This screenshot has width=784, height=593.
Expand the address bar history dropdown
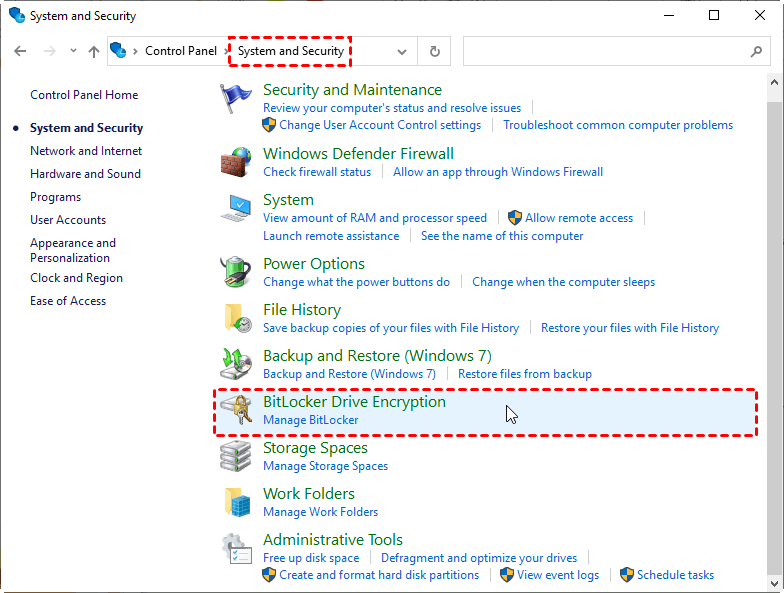click(x=402, y=52)
